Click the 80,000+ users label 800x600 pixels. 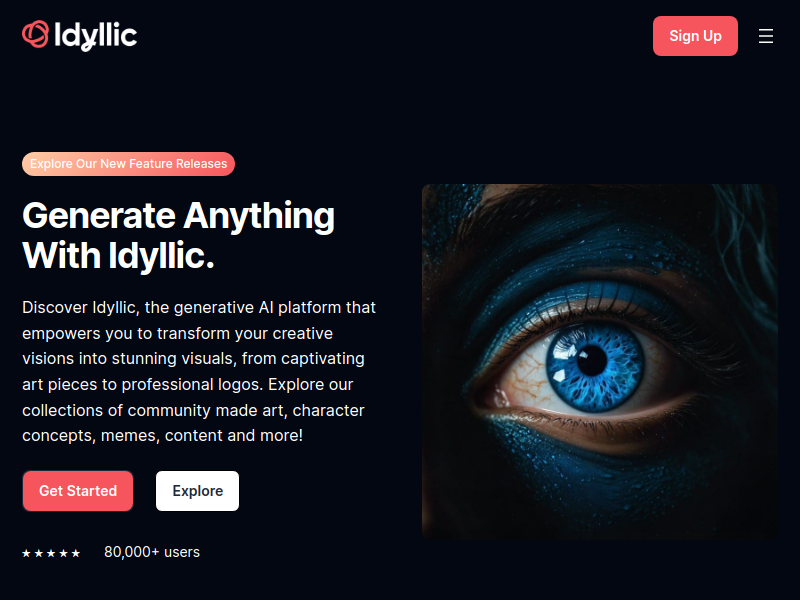click(x=152, y=552)
